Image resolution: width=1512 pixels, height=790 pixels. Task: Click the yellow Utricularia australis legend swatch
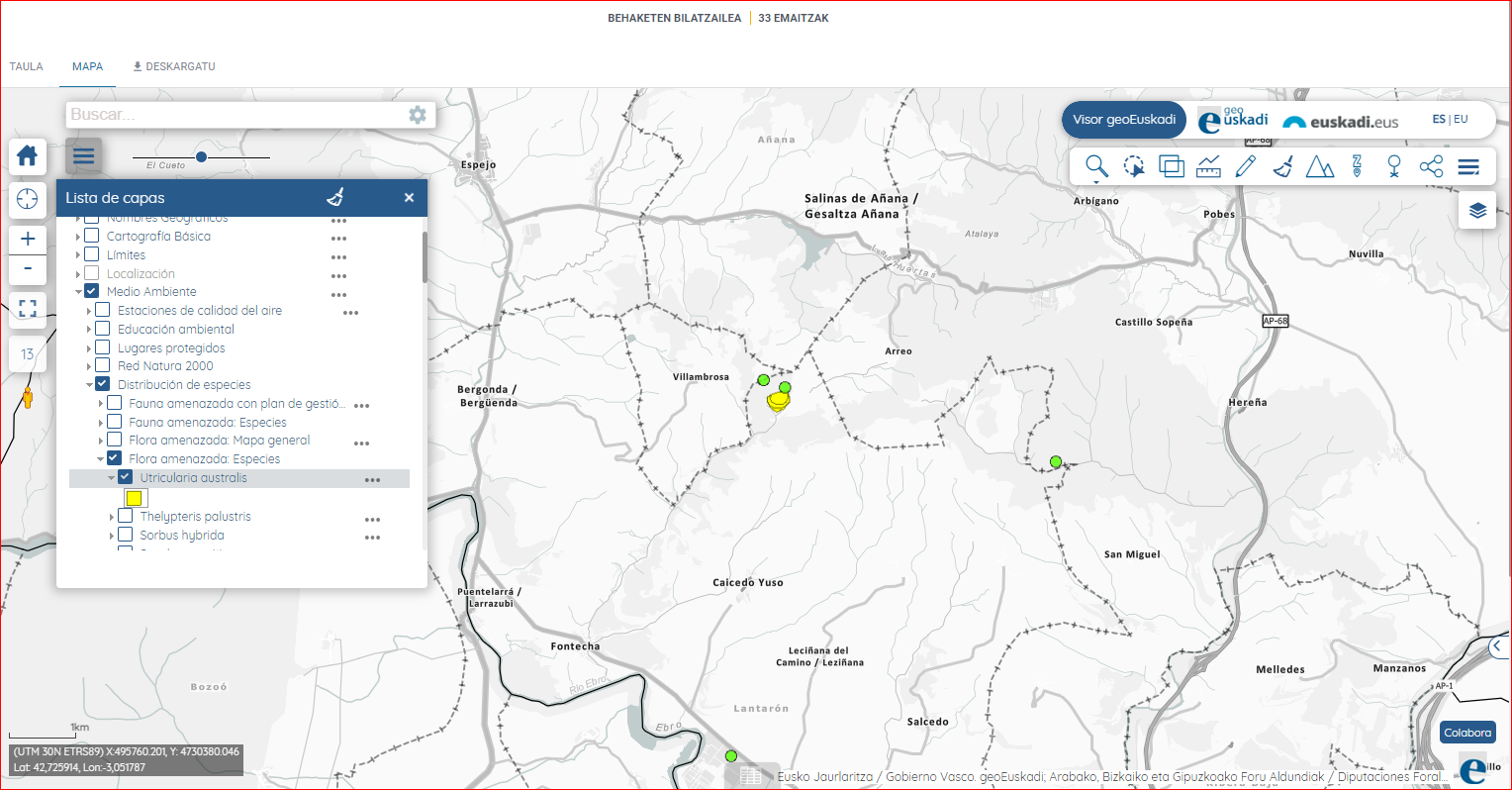(135, 498)
